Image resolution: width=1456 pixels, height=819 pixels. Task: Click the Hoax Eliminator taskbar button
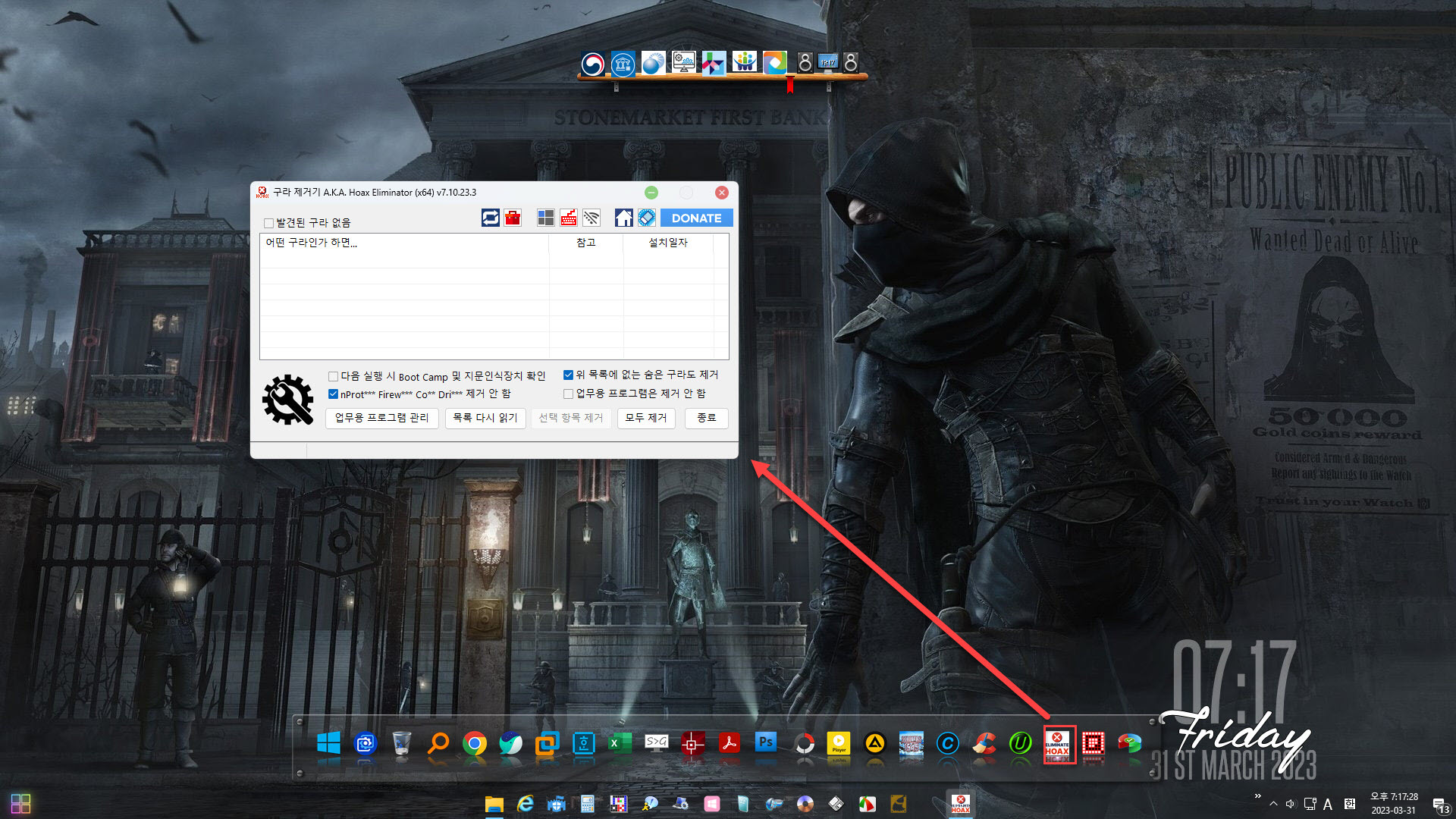pos(961,804)
